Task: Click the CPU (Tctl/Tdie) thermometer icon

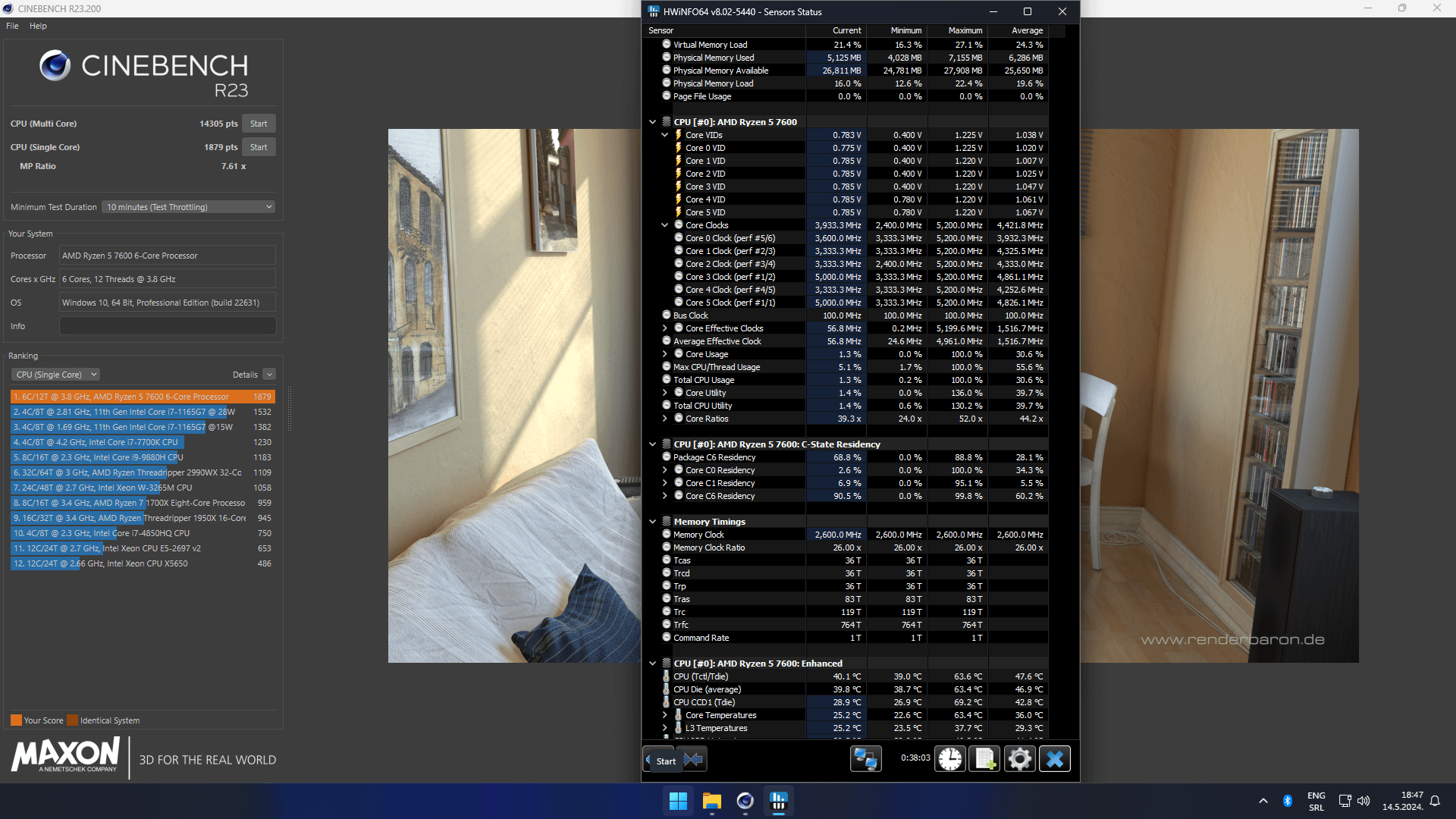Action: 667,676
